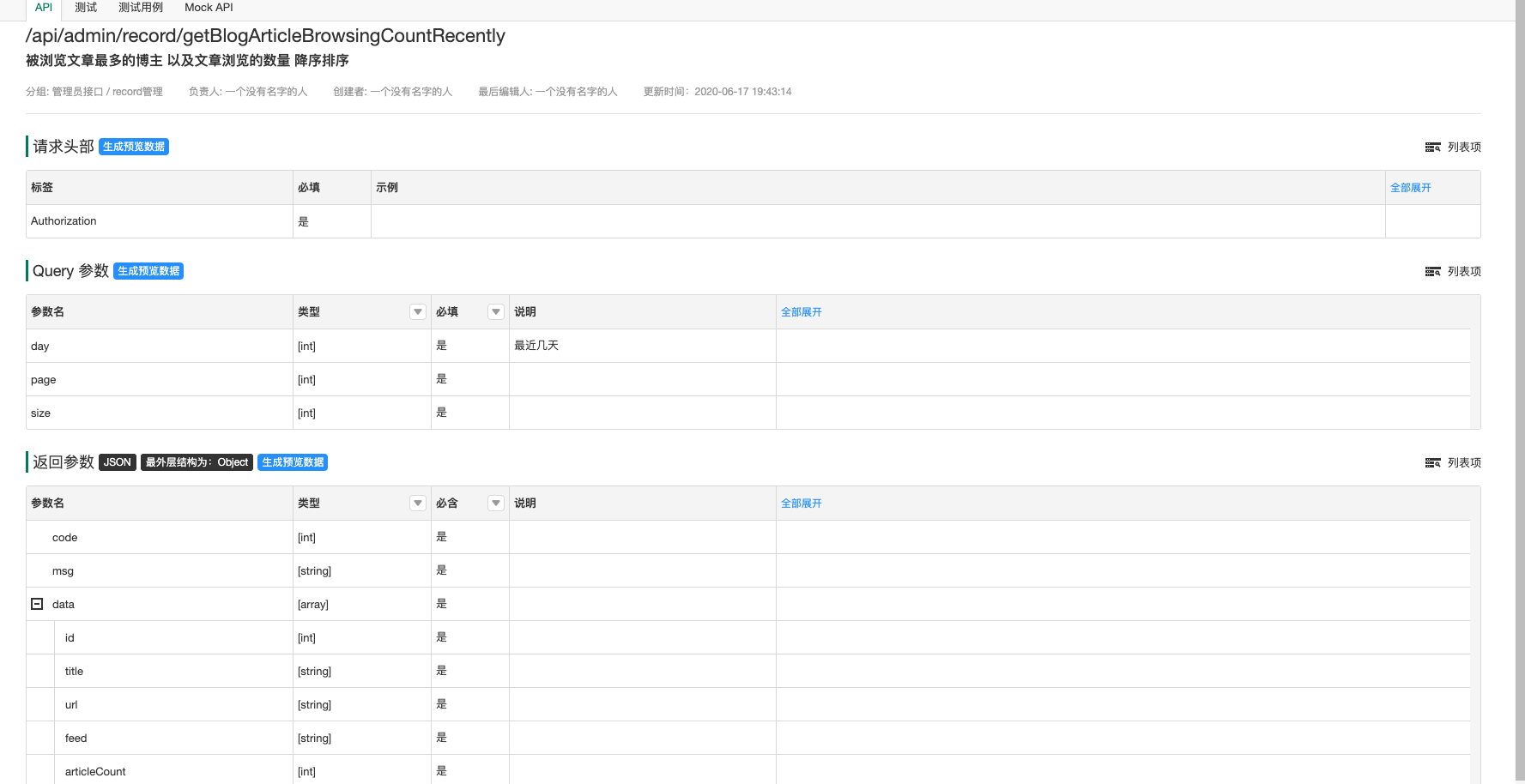Click the 最后编辑人 info text
Image resolution: width=1525 pixels, height=784 pixels.
click(548, 92)
